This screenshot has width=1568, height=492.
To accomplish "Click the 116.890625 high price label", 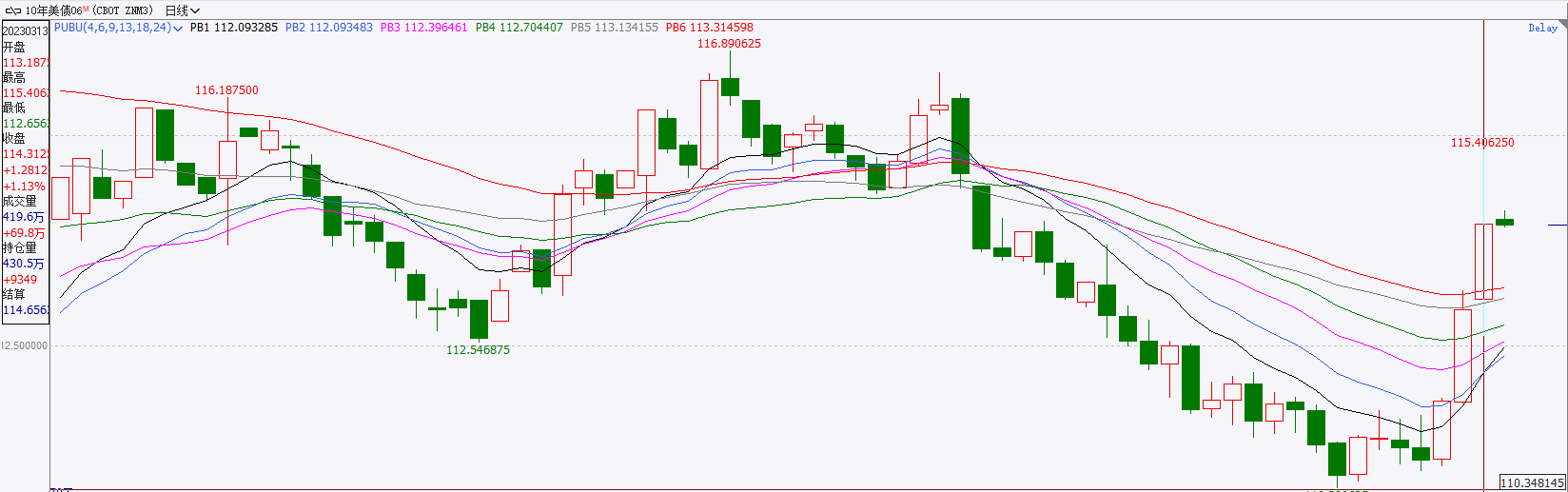I will click(729, 44).
